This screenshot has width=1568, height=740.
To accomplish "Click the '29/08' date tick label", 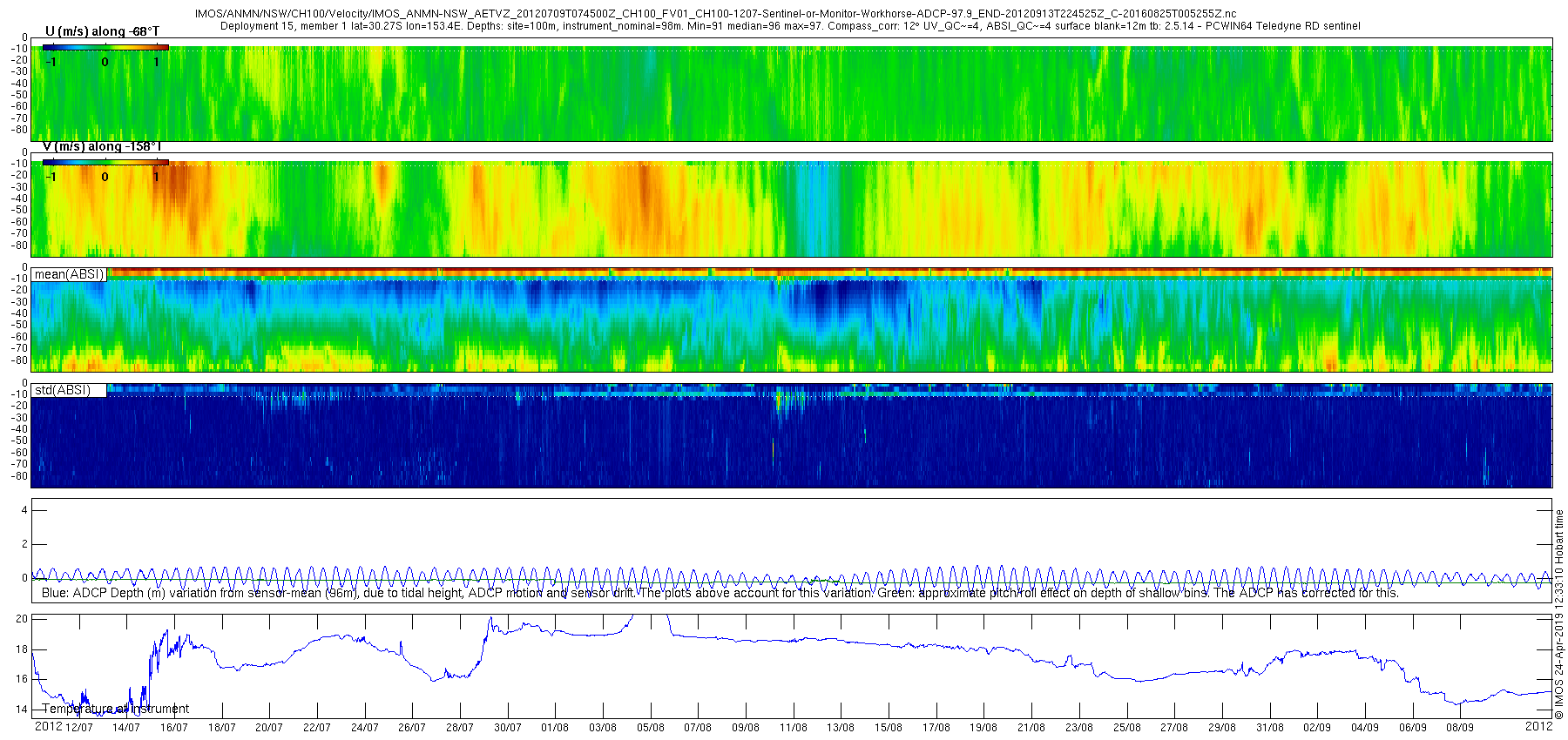I will pos(1222,728).
